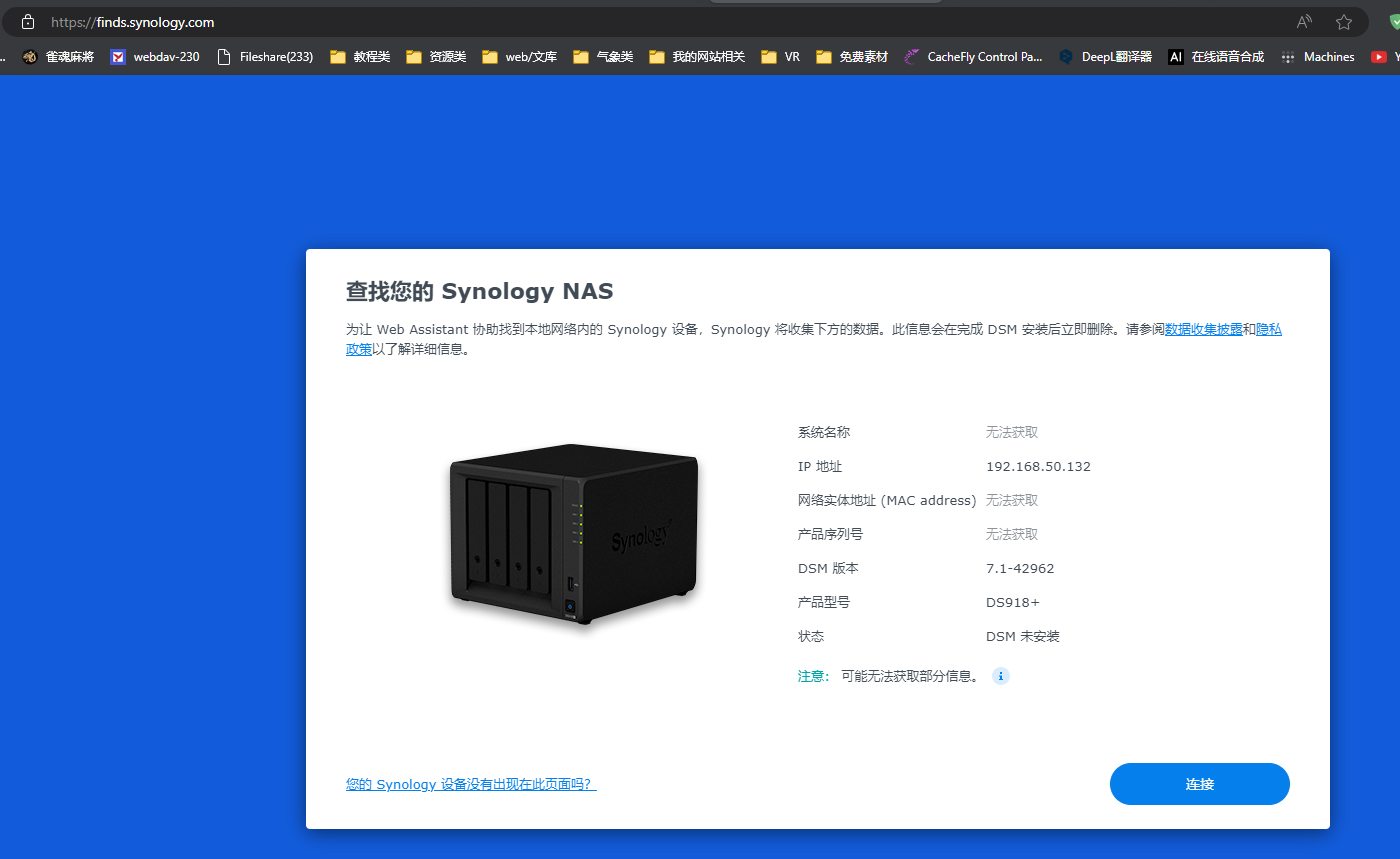Open the 教程类 bookmark folder

pyautogui.click(x=360, y=57)
